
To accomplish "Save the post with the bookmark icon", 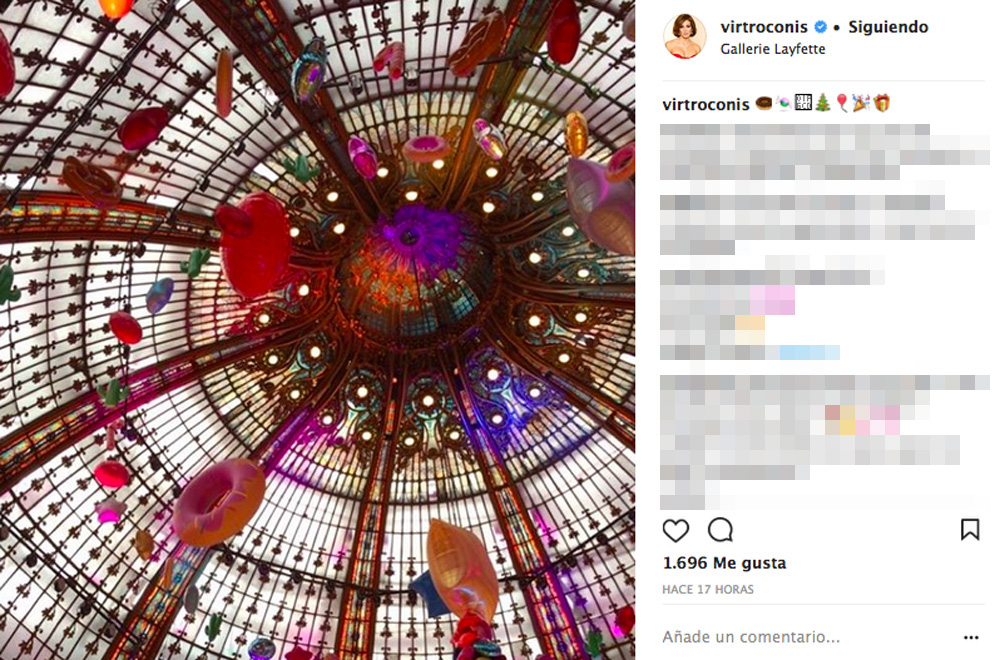I will 969,529.
